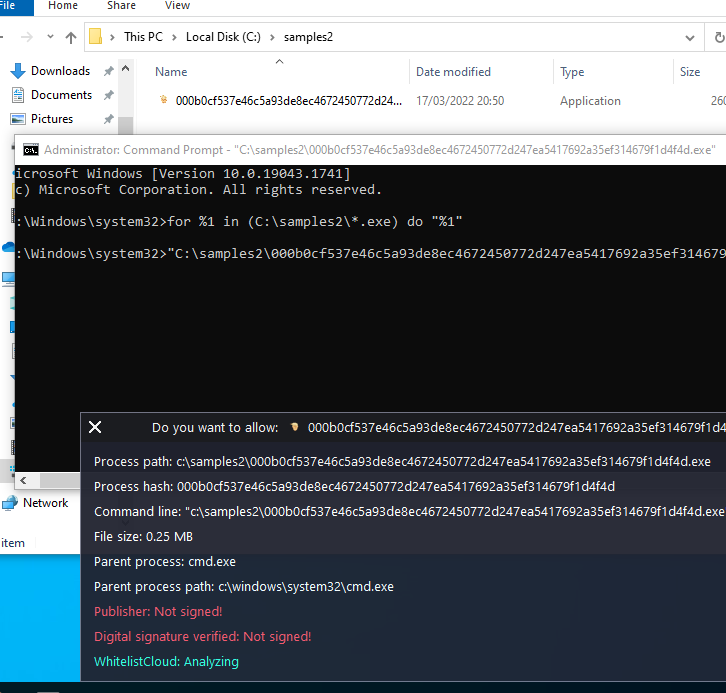This screenshot has width=726, height=693.
Task: Click folder icon in address bar
Action: (x=95, y=37)
